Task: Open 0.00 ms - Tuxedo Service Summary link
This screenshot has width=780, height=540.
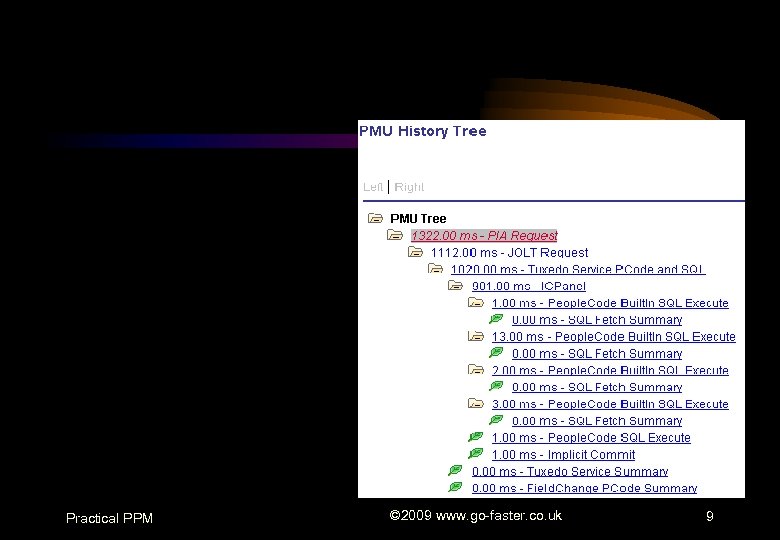Action: click(x=570, y=471)
